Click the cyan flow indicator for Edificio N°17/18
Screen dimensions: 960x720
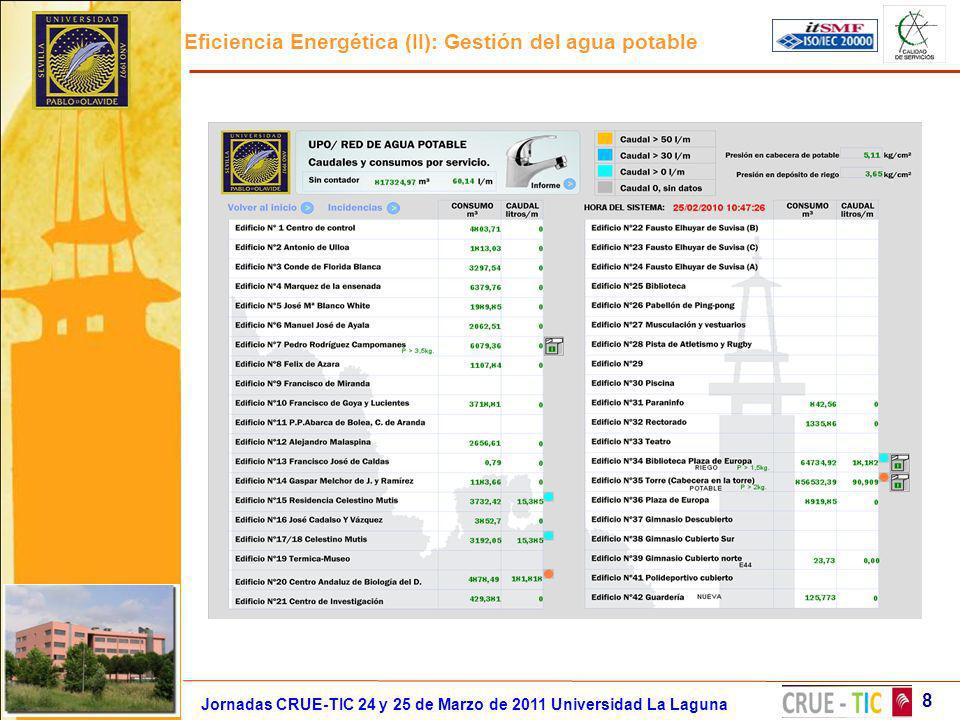(549, 536)
